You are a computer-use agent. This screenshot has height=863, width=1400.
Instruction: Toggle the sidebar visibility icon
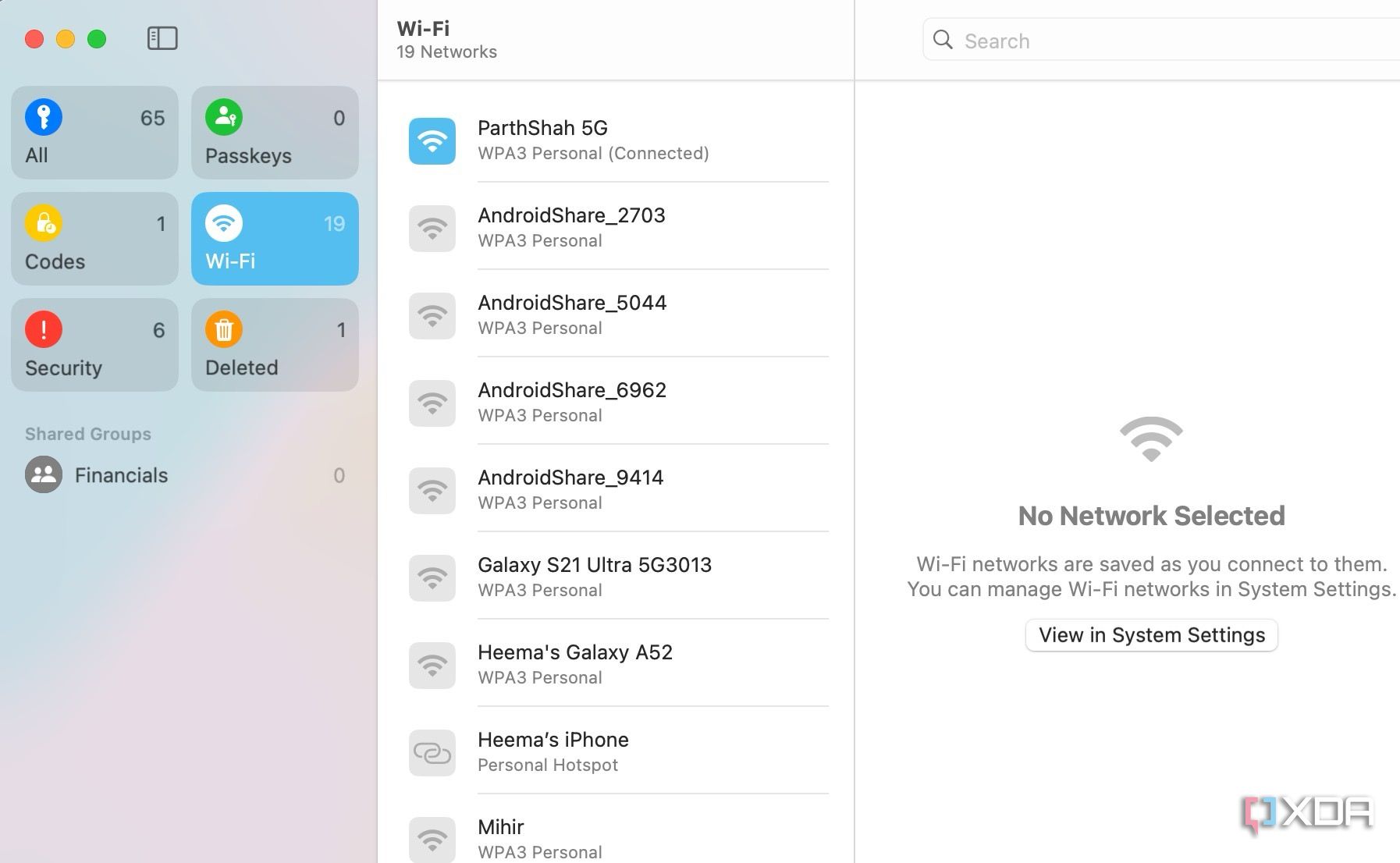(162, 38)
